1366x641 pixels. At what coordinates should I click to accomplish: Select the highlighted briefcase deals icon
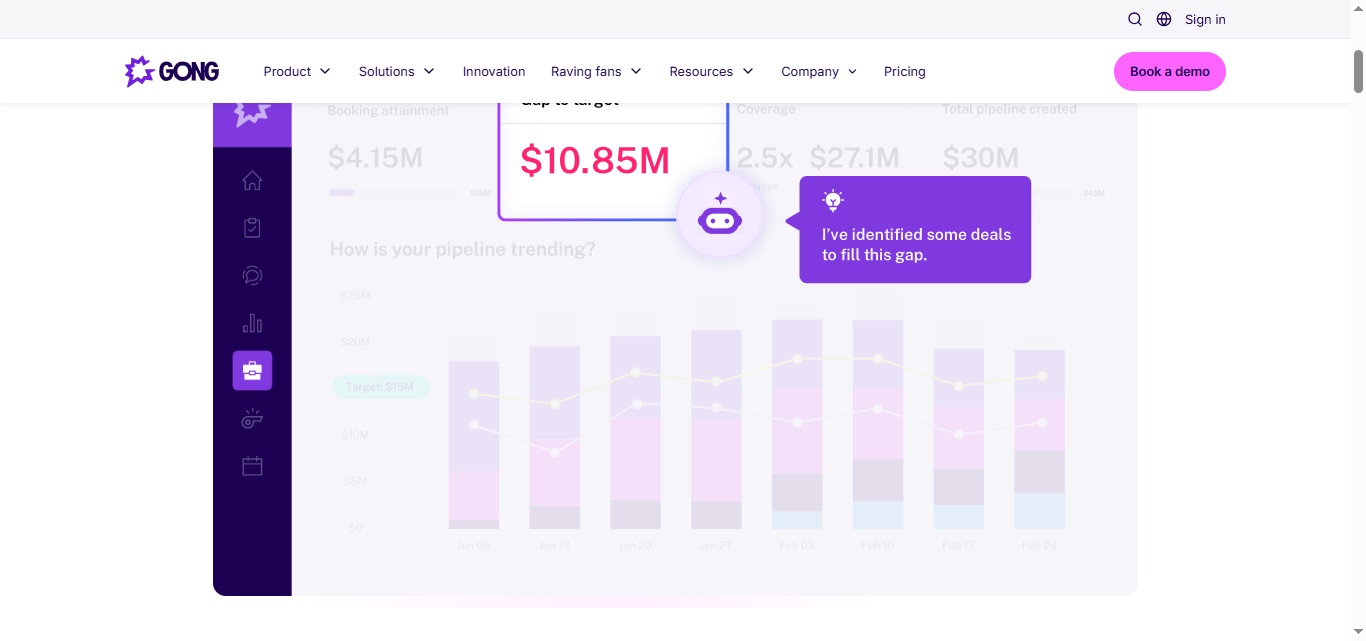(252, 370)
